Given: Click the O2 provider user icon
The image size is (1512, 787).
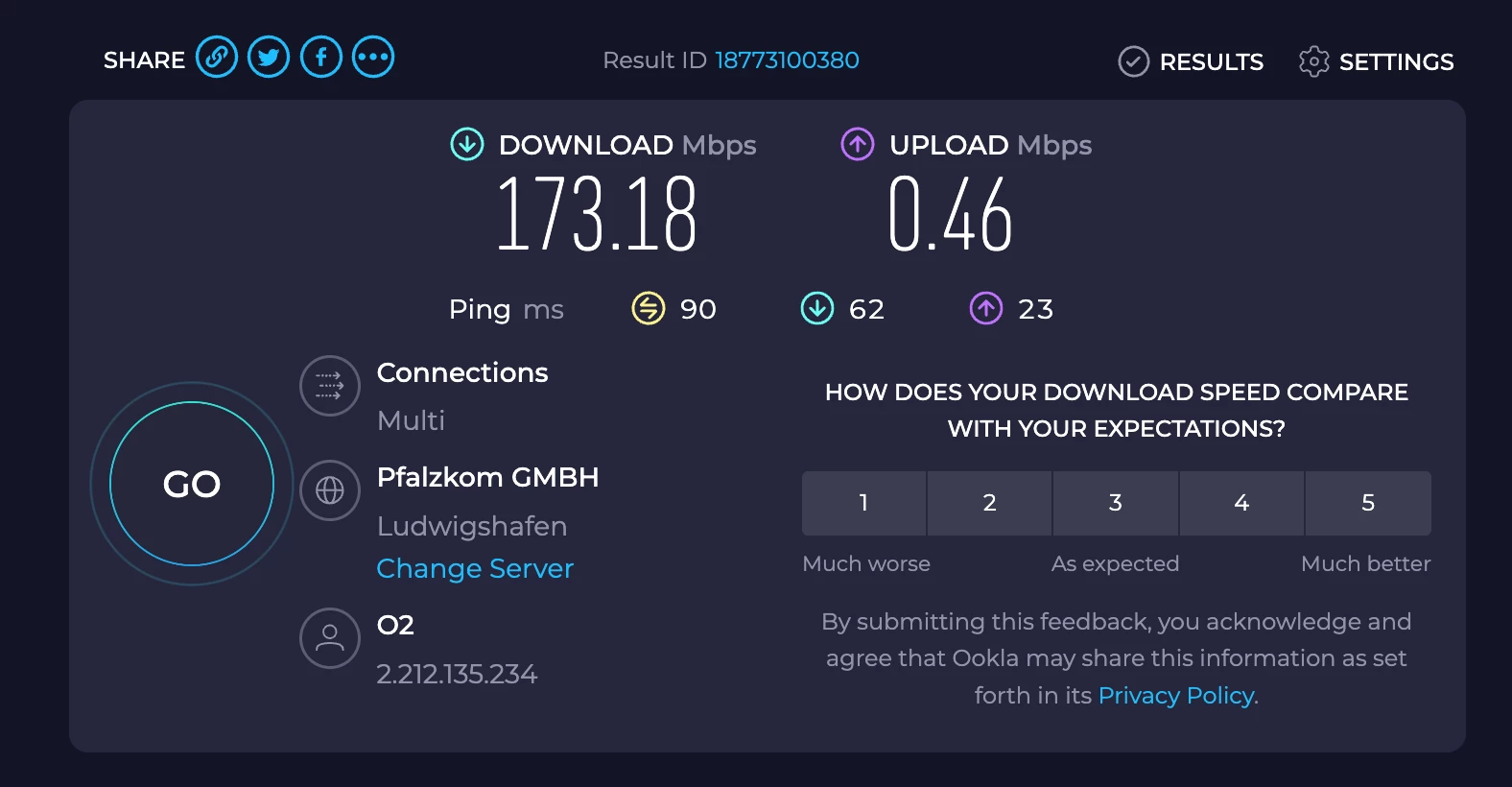Looking at the screenshot, I should (330, 638).
